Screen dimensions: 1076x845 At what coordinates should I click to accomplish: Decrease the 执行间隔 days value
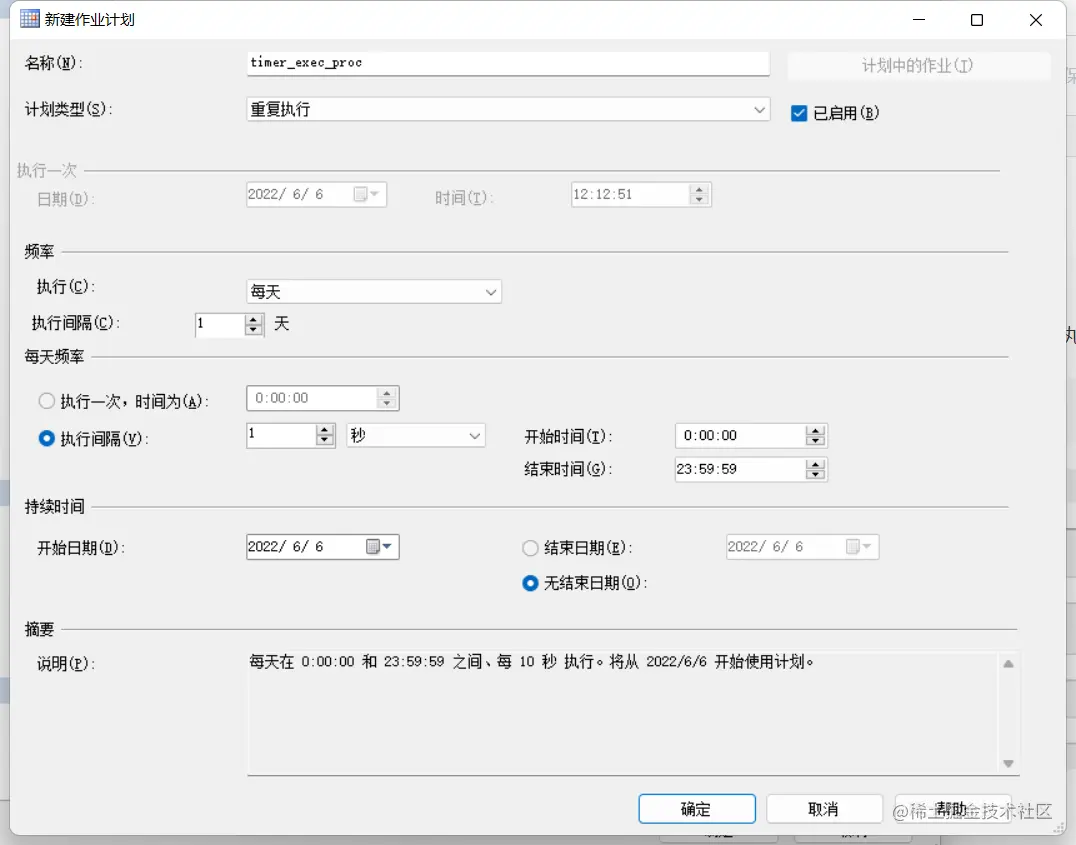tap(254, 329)
